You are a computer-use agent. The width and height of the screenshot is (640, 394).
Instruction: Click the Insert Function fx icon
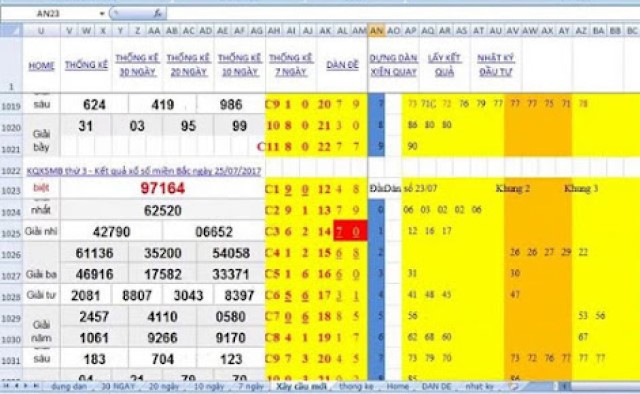[x=158, y=14]
